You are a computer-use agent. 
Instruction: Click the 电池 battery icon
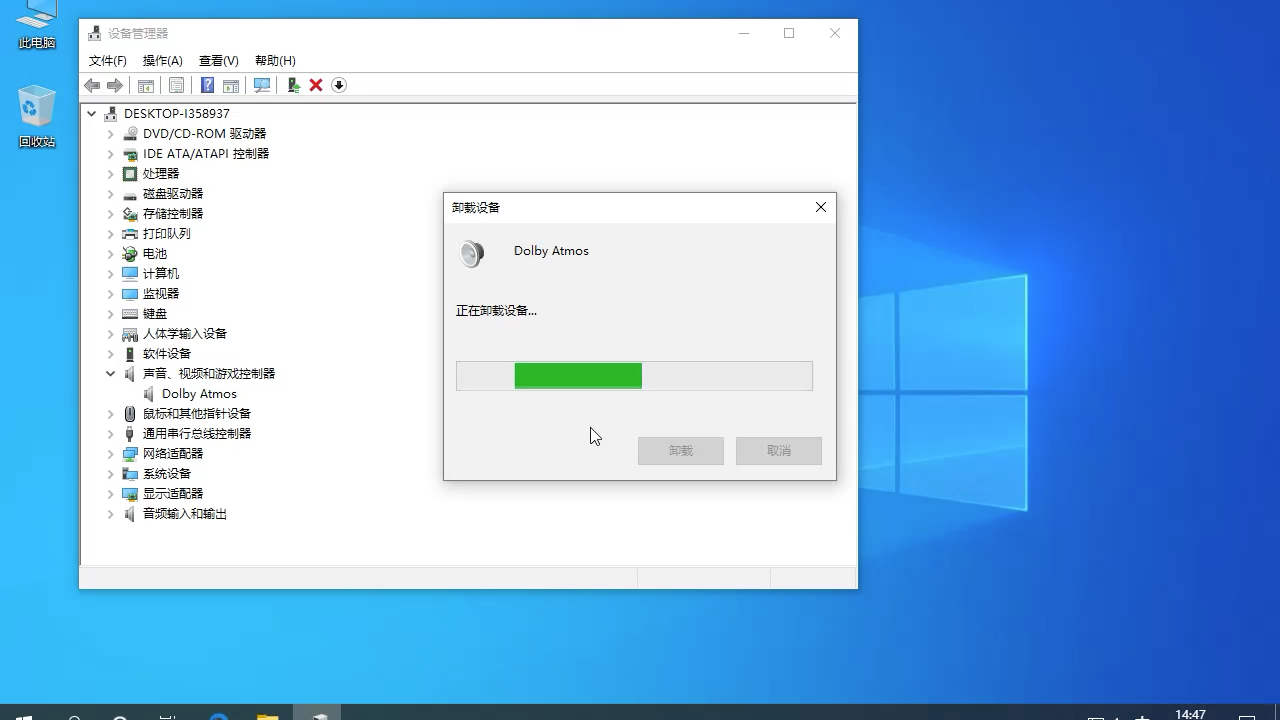[x=130, y=254]
